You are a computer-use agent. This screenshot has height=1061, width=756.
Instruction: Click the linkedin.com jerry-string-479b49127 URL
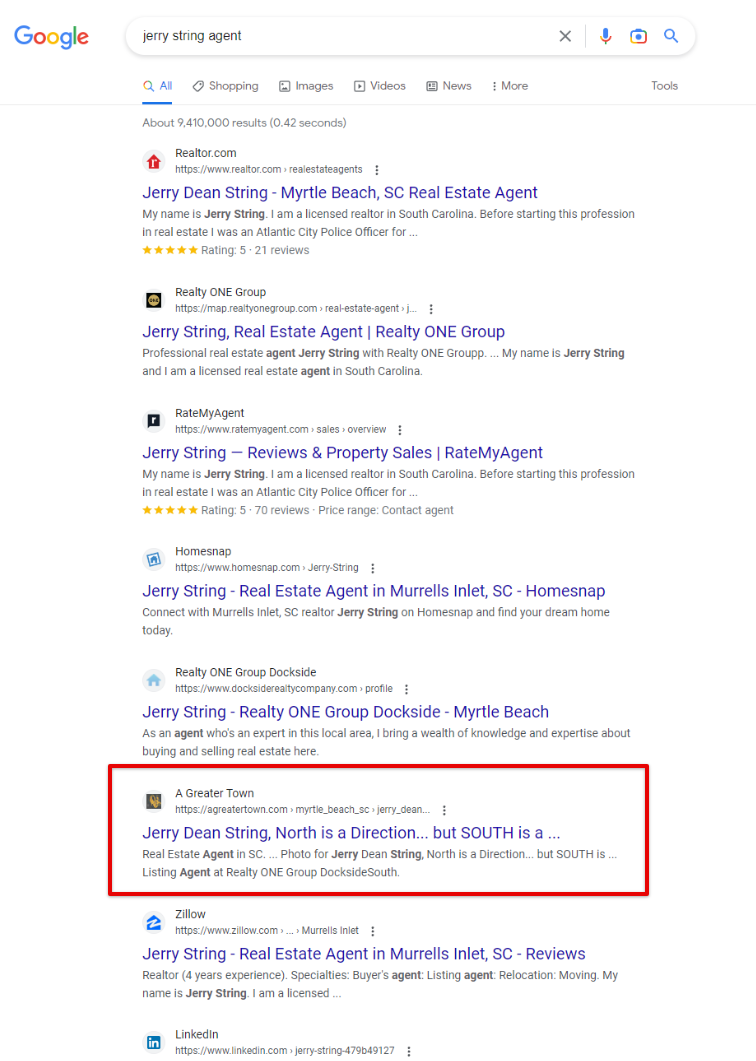pos(284,1050)
